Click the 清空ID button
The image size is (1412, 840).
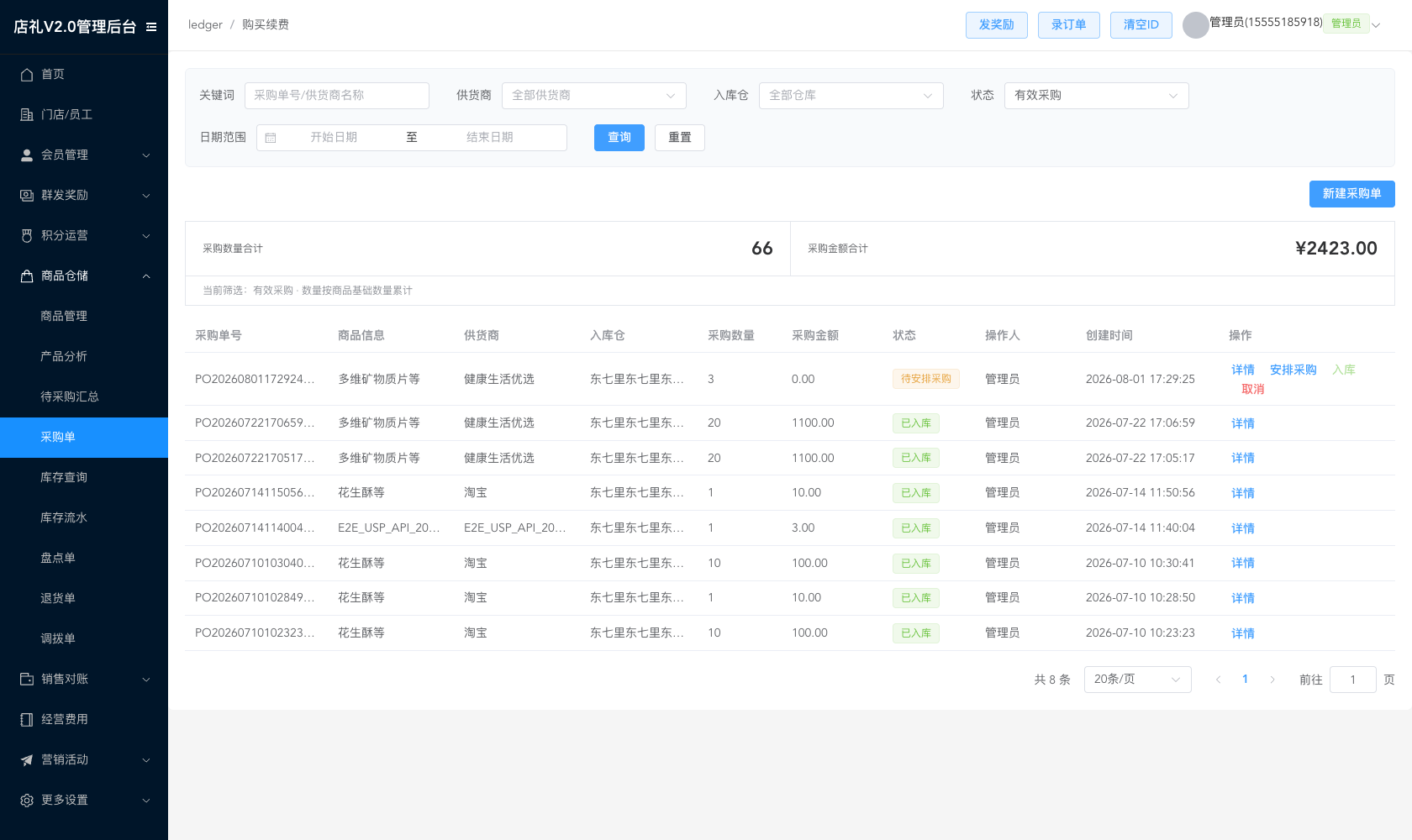pos(1141,25)
